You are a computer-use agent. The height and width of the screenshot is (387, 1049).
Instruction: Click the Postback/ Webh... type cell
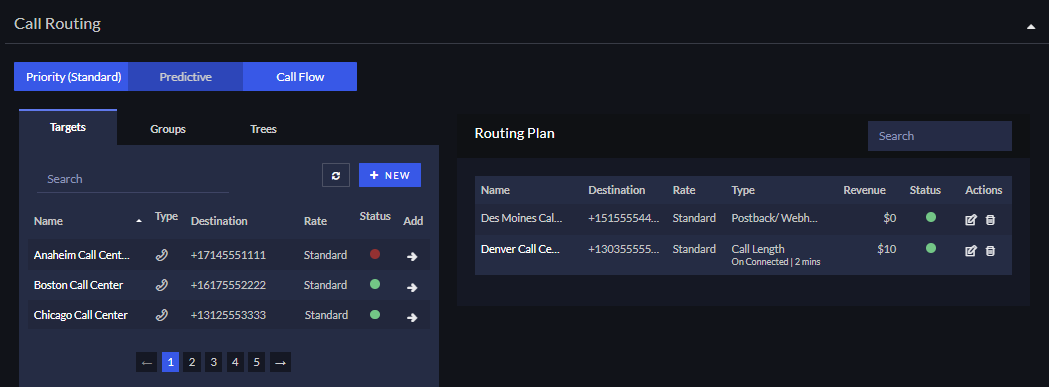coord(774,218)
